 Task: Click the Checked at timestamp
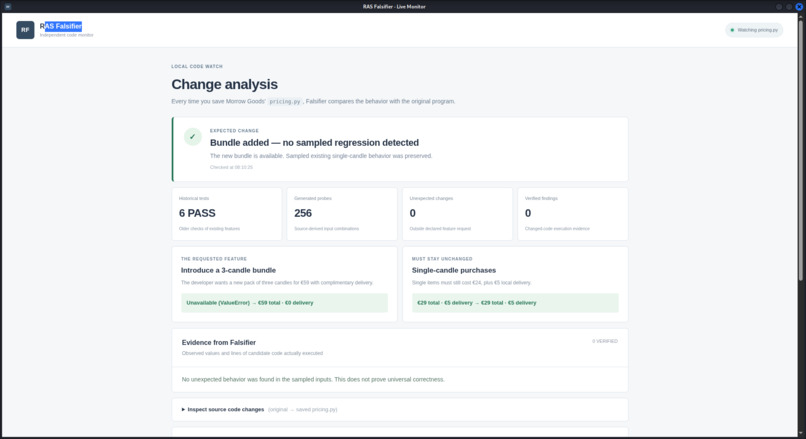point(231,167)
